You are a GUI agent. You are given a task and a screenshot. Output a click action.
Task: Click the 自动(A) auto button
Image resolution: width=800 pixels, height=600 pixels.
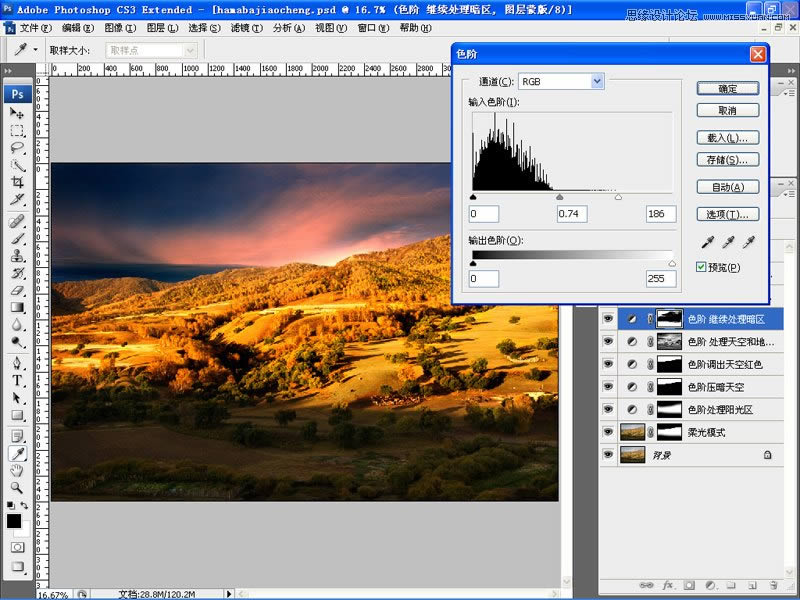[x=727, y=187]
